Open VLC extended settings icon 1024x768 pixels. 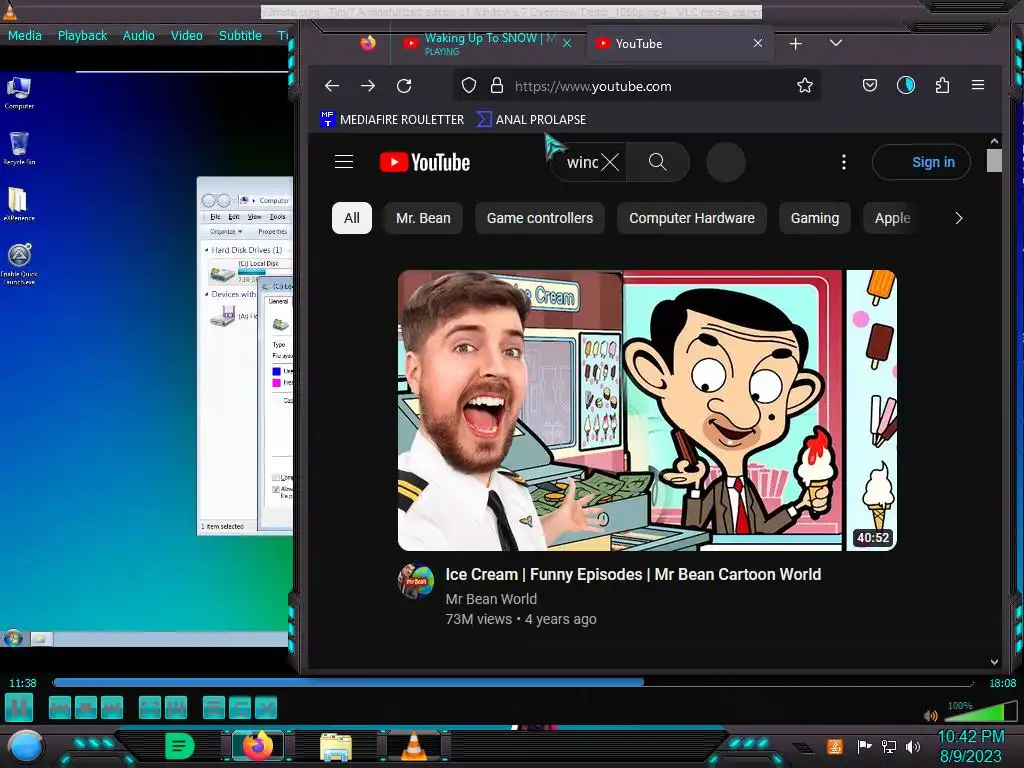pos(176,707)
